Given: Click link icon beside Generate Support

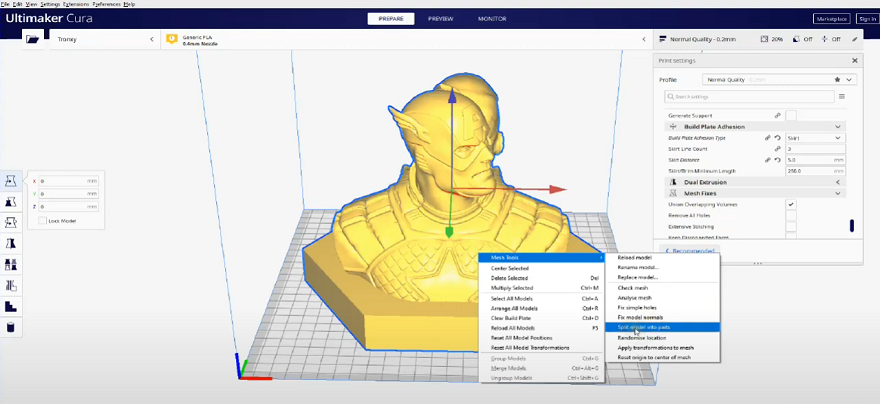Looking at the screenshot, I should pyautogui.click(x=777, y=115).
